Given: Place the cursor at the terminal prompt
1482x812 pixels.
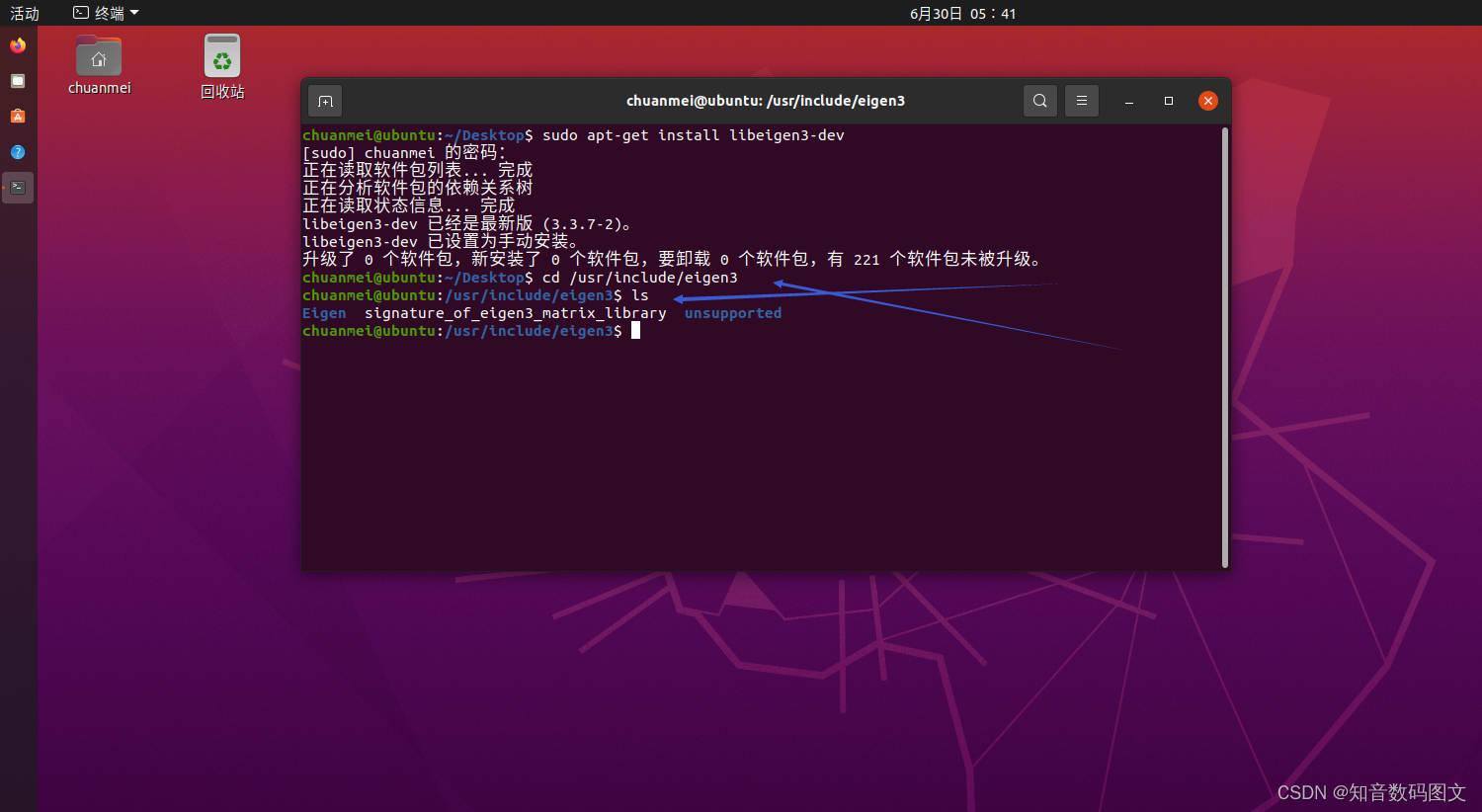Looking at the screenshot, I should coord(634,330).
